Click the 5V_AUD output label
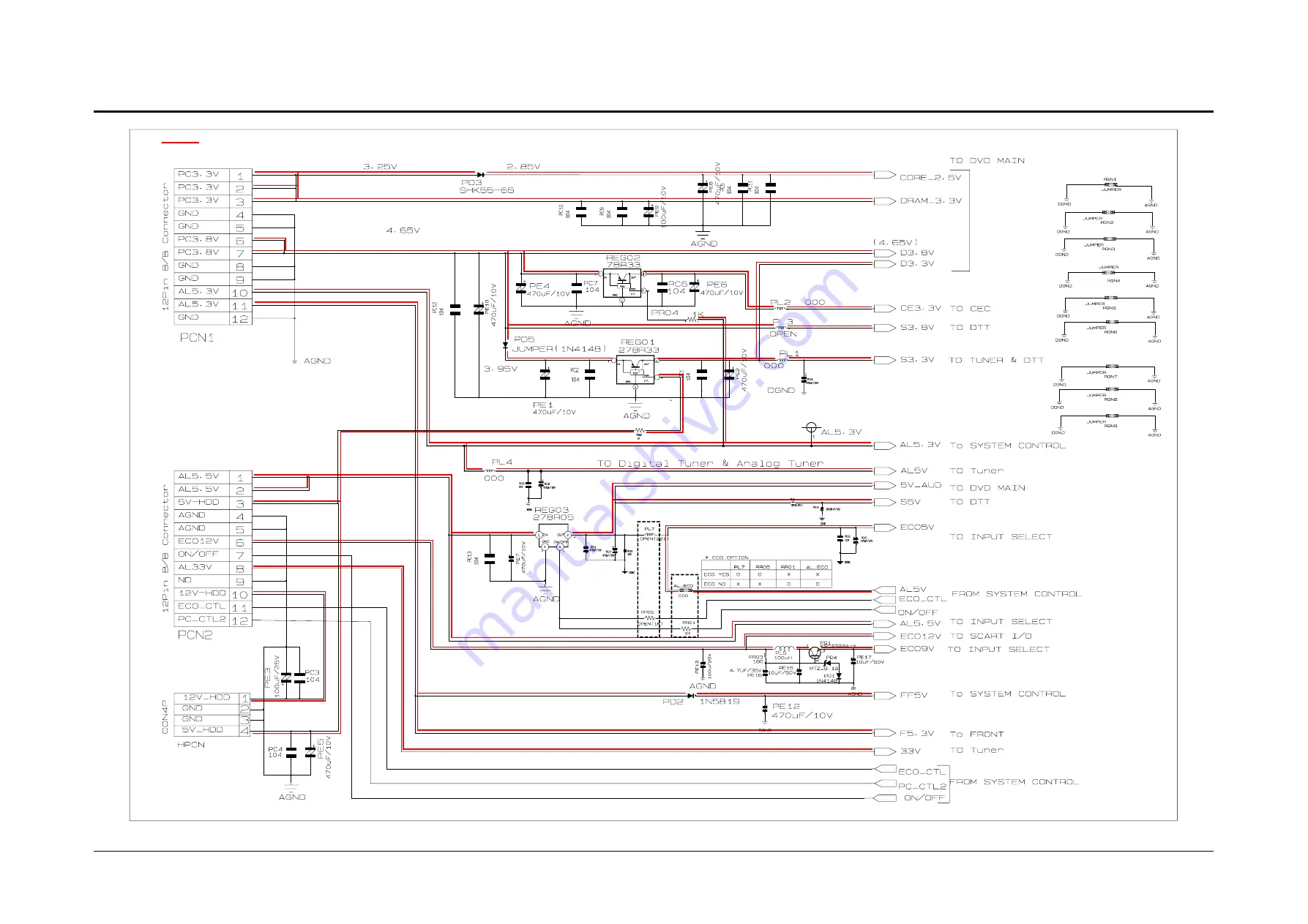 [x=920, y=485]
